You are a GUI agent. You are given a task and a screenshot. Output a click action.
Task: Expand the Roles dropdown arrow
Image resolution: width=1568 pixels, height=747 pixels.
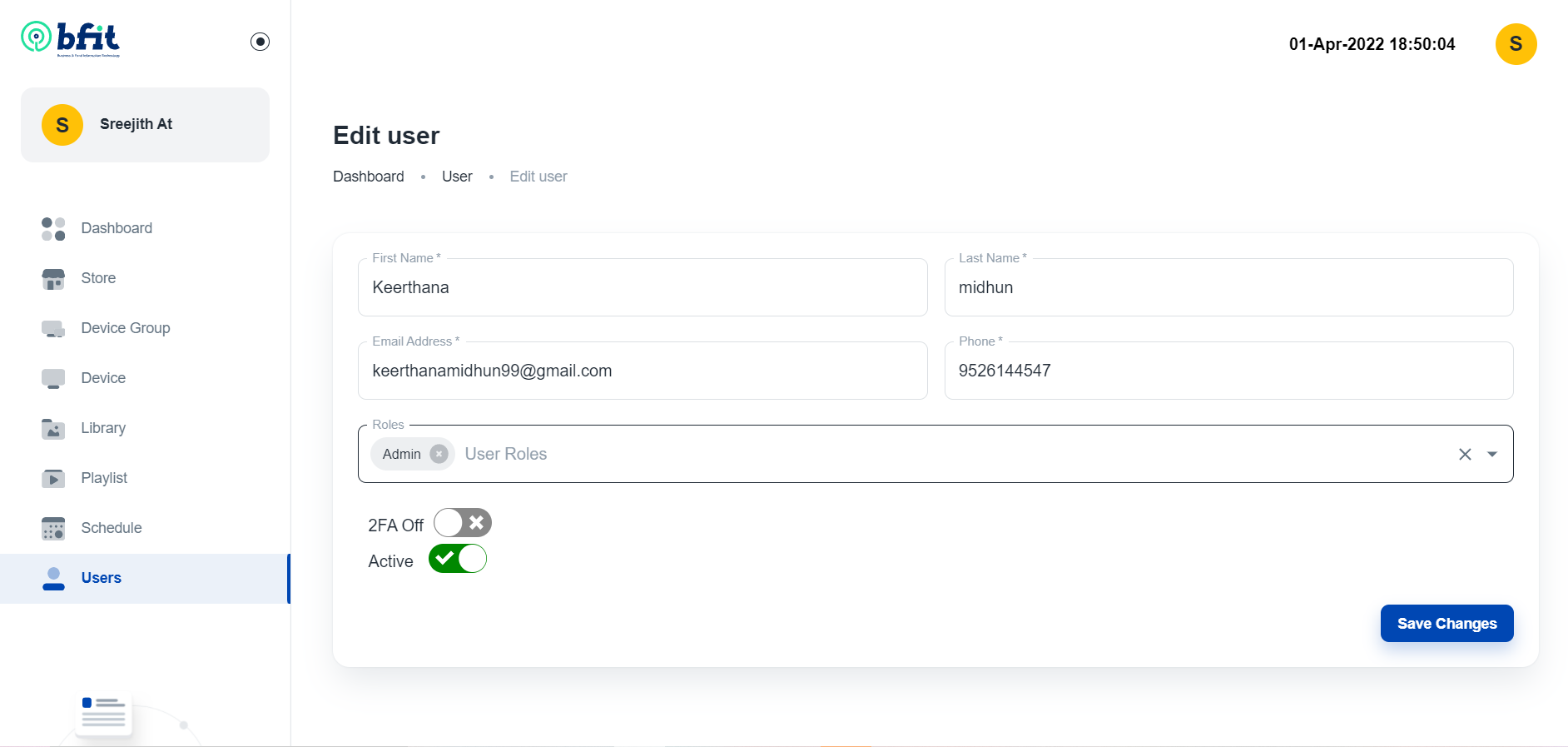pyautogui.click(x=1492, y=454)
